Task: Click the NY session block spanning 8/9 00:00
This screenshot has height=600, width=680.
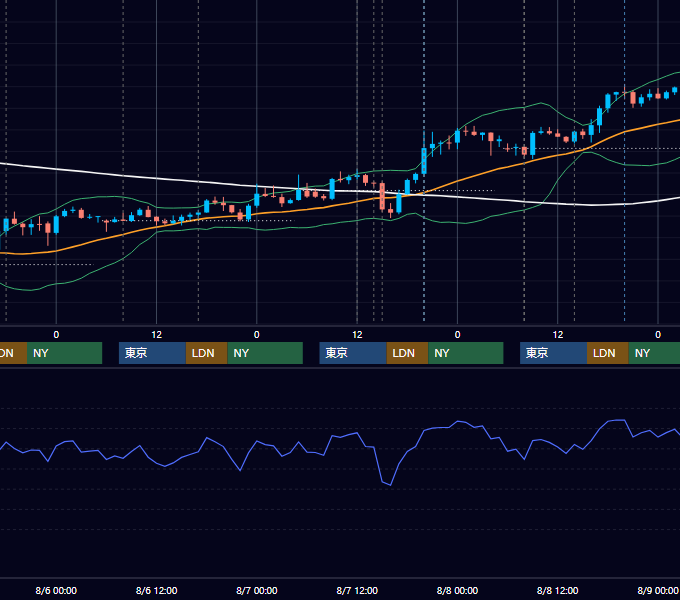Action: tap(654, 353)
